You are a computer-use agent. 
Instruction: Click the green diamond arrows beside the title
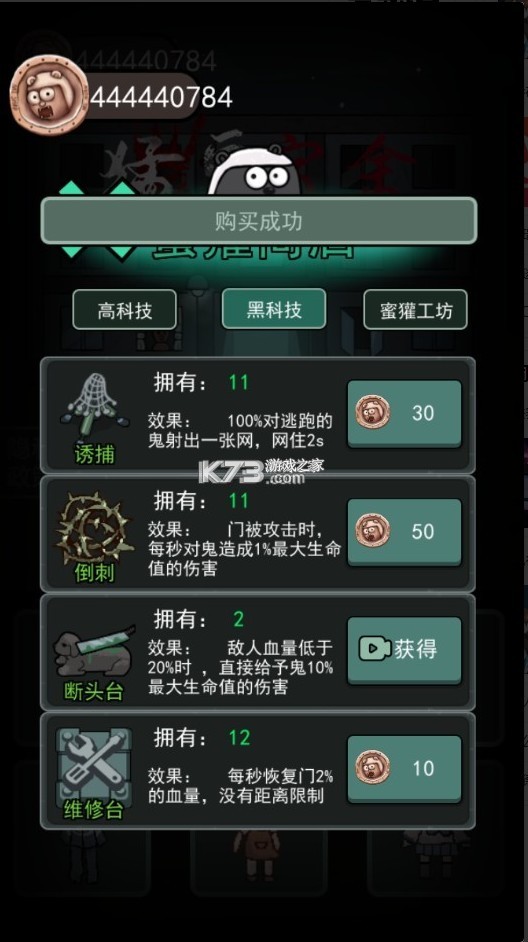pyautogui.click(x=97, y=220)
